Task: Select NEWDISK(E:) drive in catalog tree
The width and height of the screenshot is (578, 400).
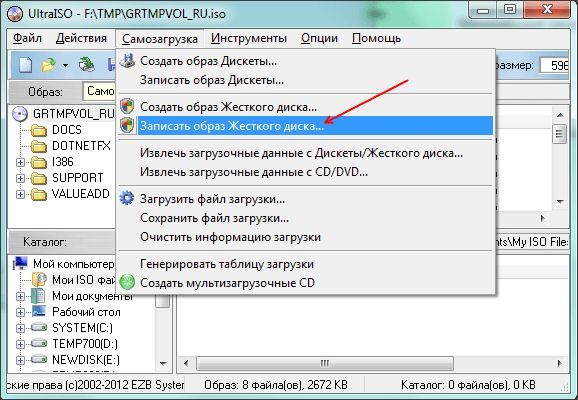Action: tap(86, 360)
